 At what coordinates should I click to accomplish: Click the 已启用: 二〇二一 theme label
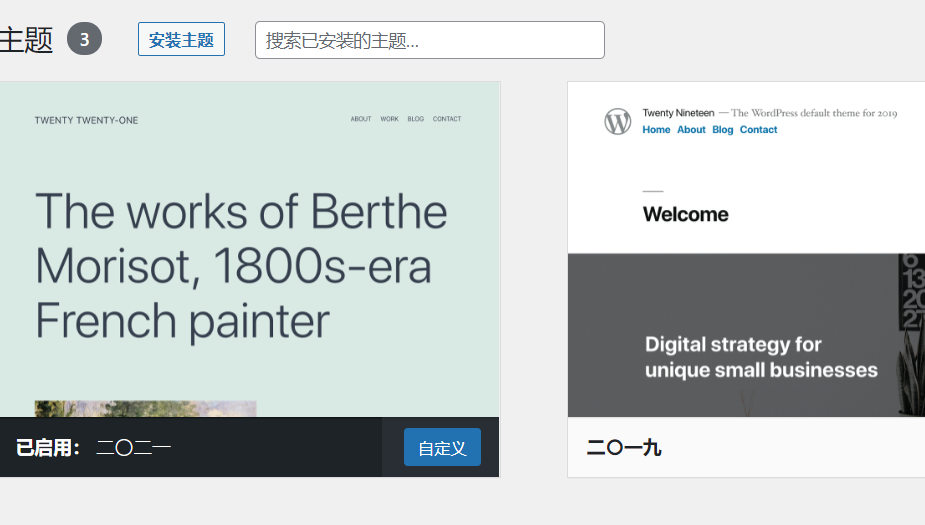coord(93,448)
